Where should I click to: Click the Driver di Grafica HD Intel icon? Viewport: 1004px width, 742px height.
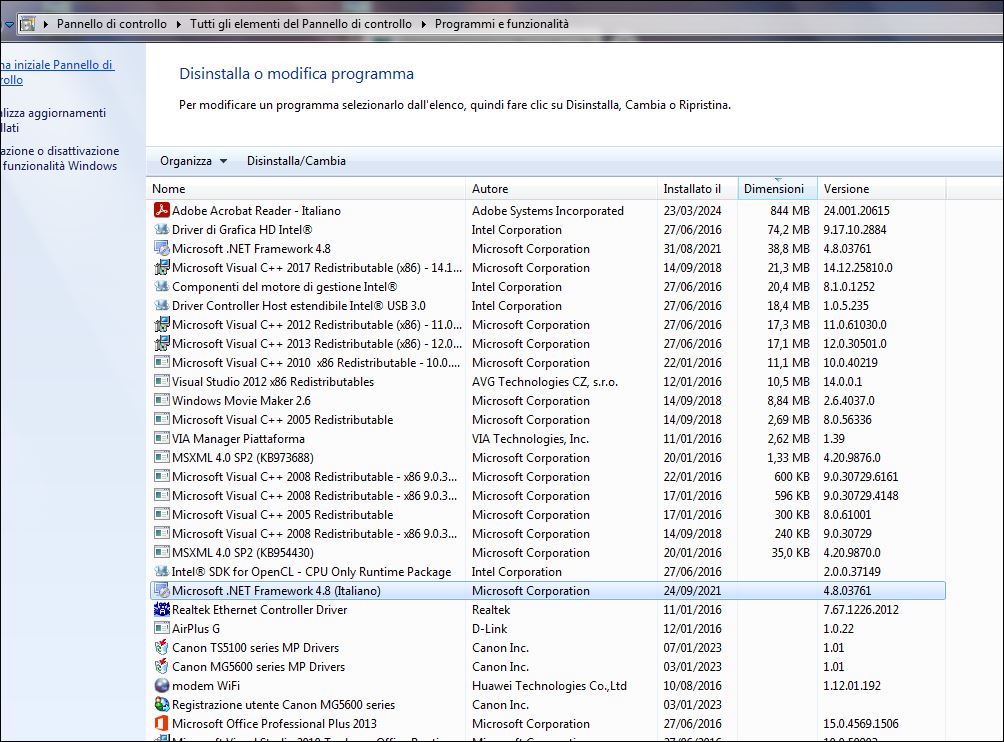point(161,229)
